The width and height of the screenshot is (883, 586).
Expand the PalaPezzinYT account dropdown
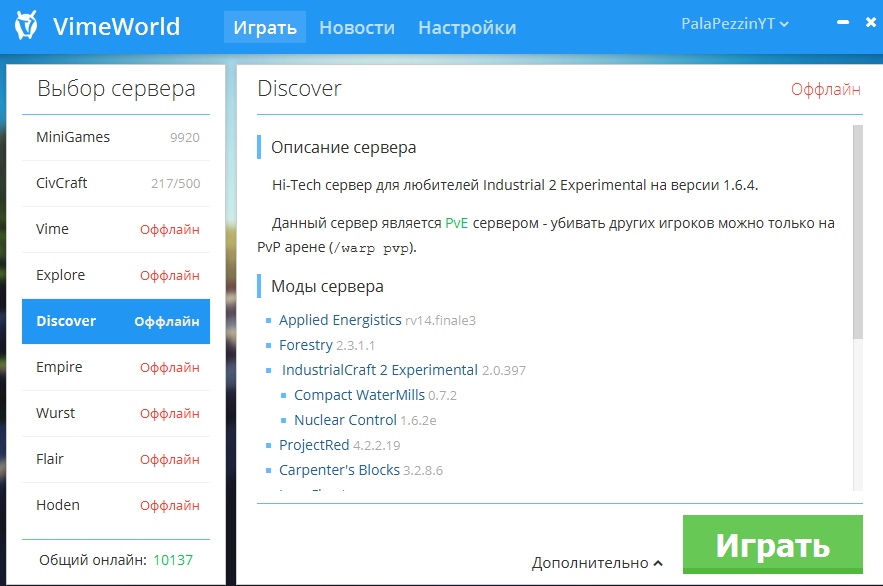tap(734, 24)
